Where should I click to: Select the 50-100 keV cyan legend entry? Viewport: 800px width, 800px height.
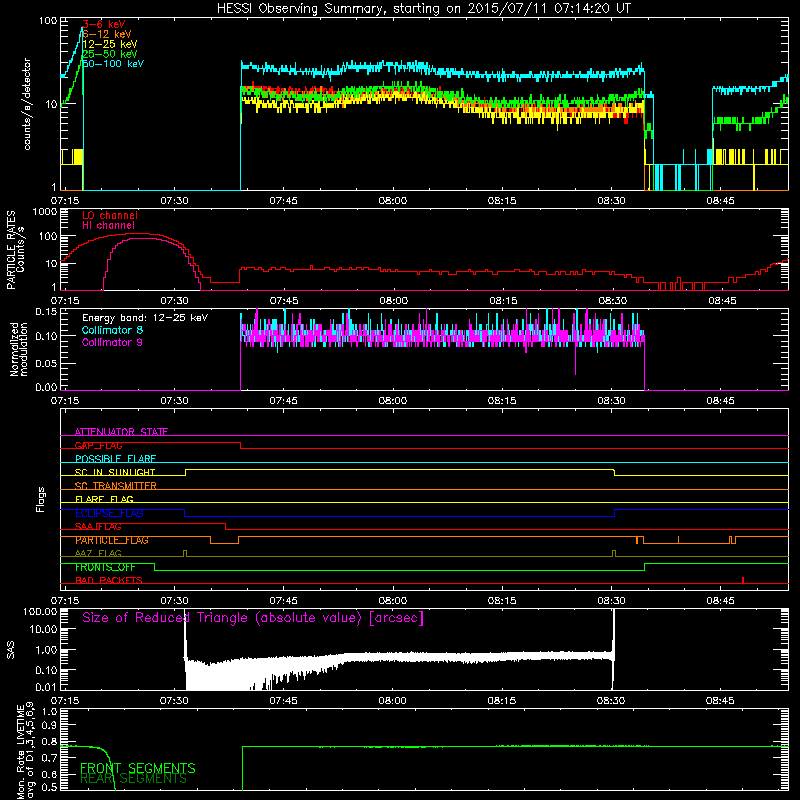[113, 64]
